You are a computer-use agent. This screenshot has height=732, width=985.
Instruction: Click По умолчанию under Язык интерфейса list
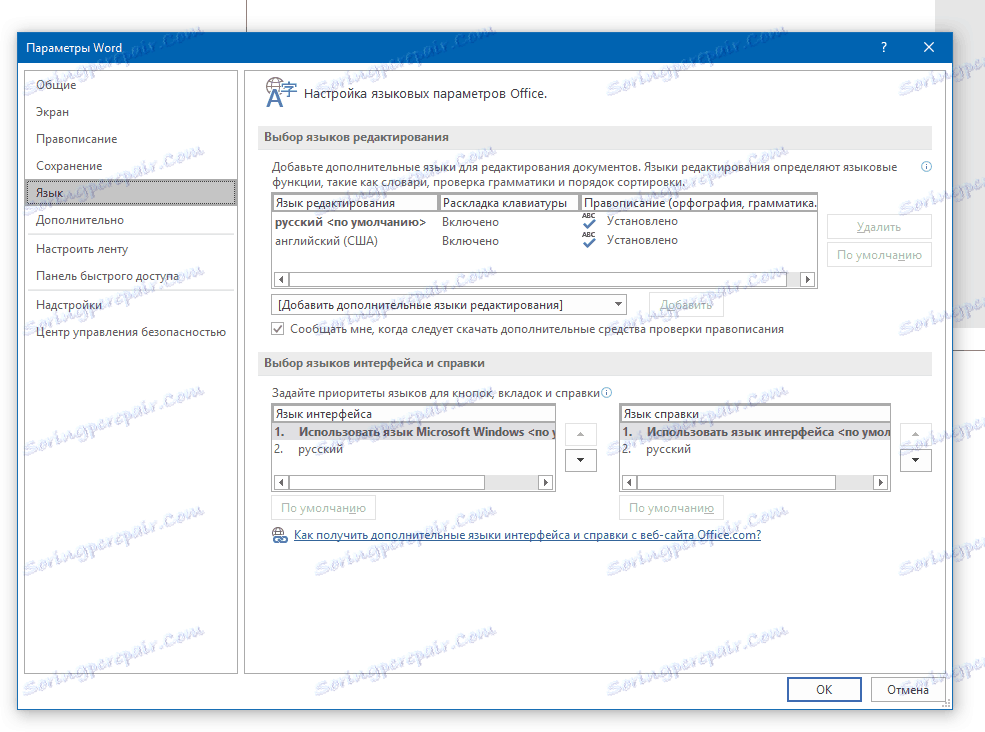click(x=324, y=508)
